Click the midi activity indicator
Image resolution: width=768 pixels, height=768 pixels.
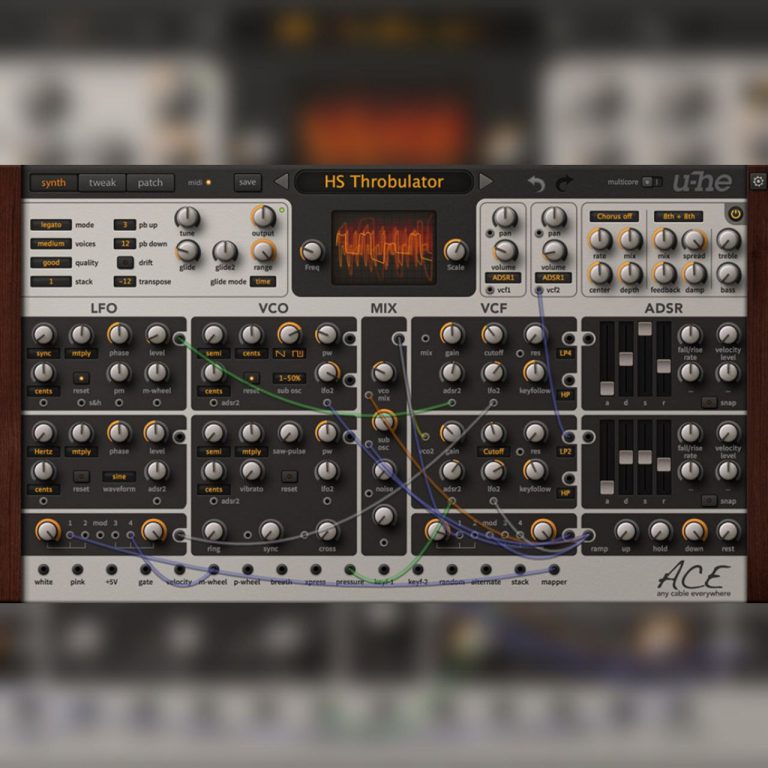click(208, 182)
